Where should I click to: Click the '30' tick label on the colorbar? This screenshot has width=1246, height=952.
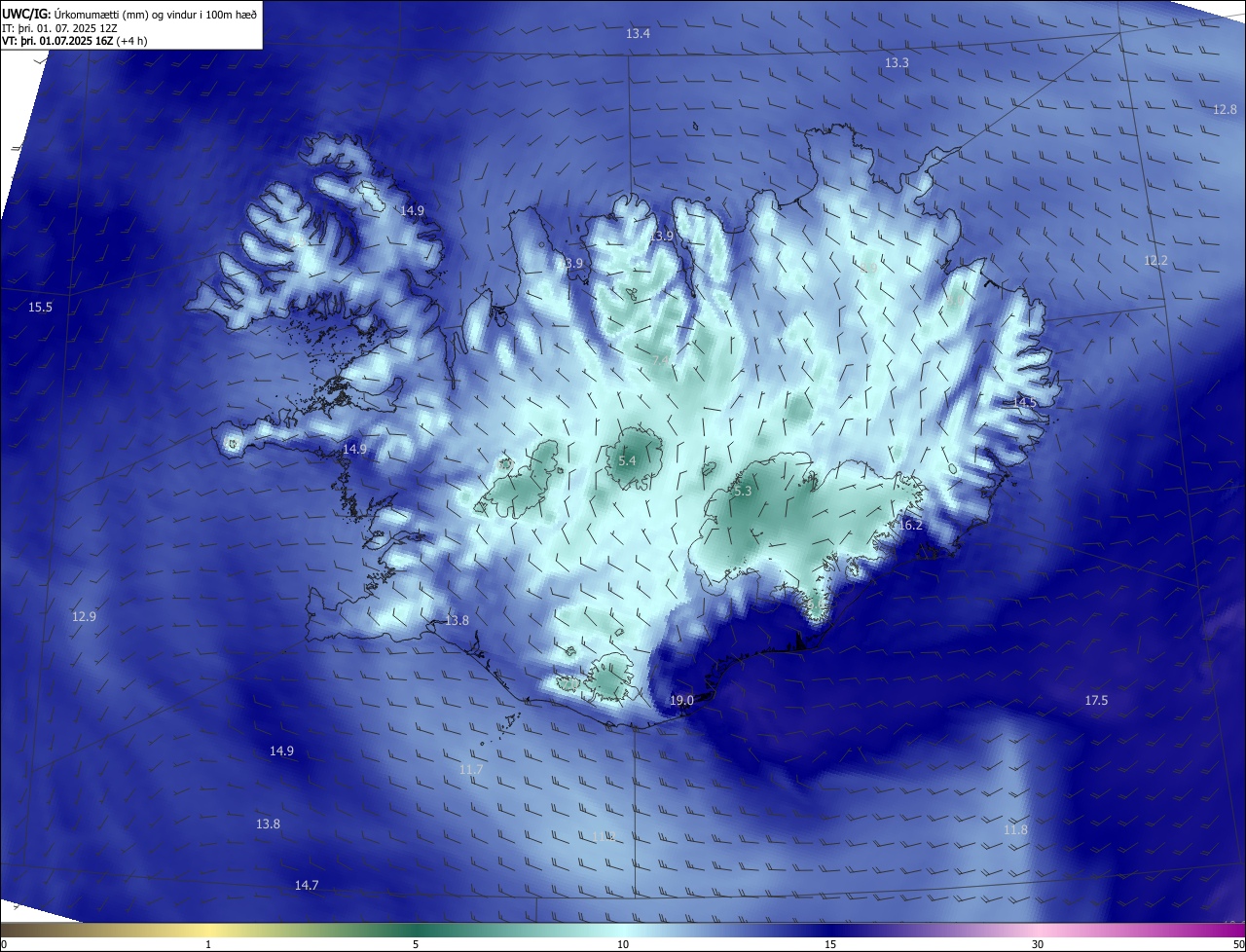[1038, 944]
